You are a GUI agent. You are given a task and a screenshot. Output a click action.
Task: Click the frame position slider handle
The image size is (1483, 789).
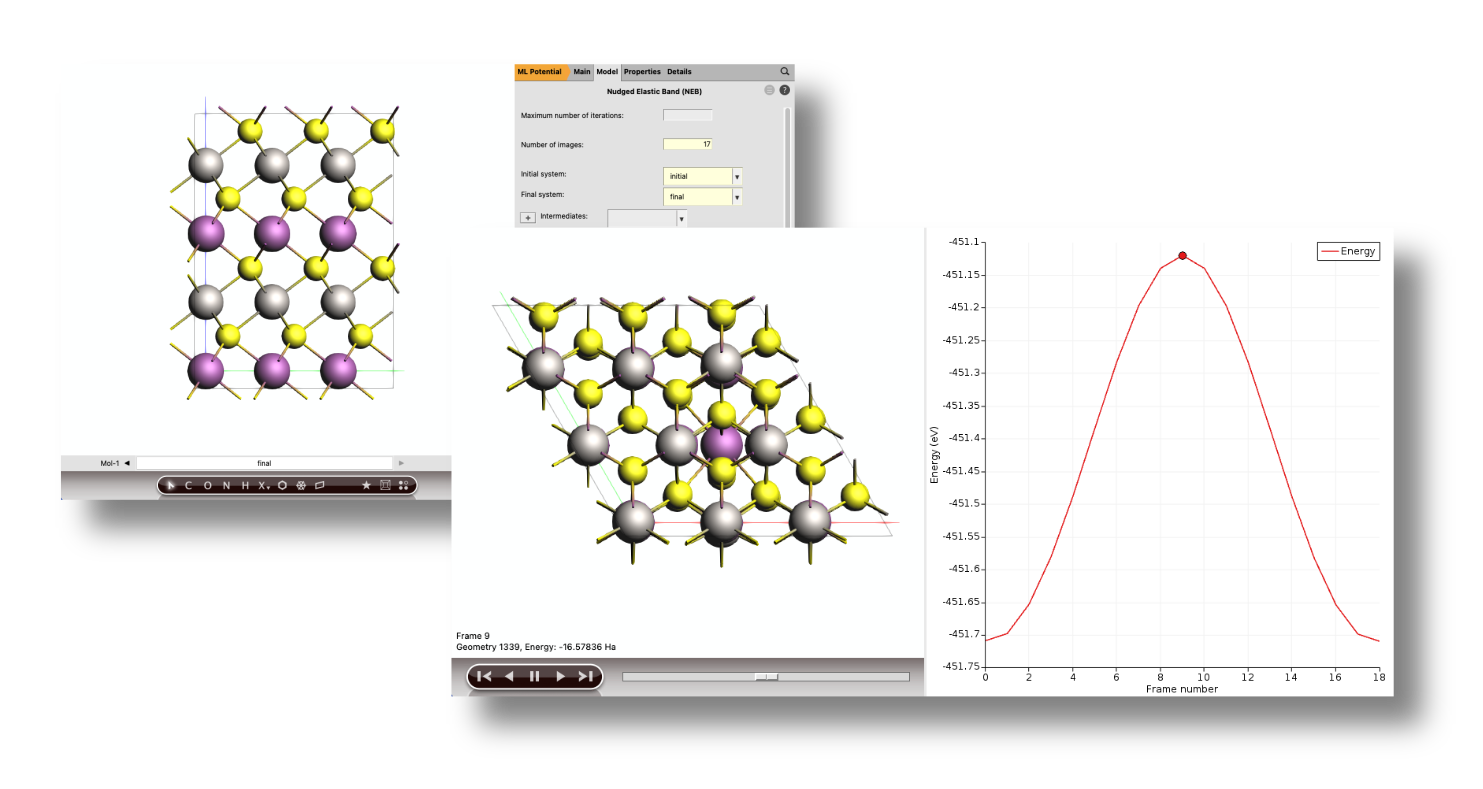pyautogui.click(x=767, y=677)
